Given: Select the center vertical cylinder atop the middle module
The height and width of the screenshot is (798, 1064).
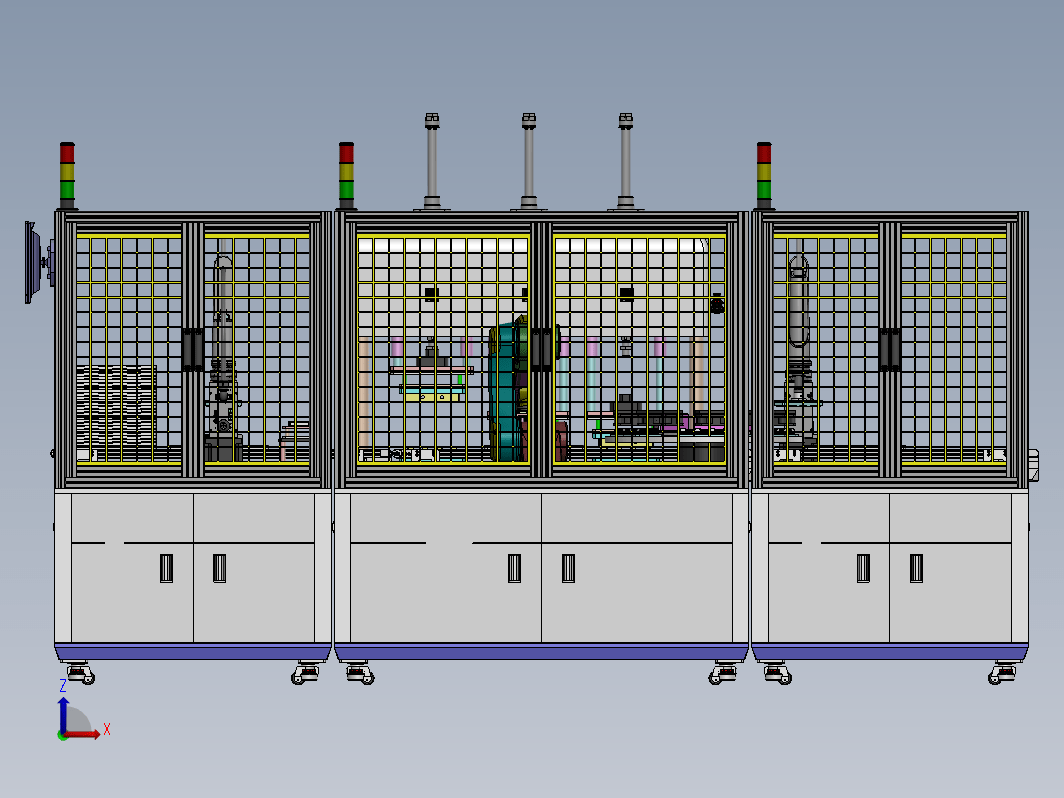Looking at the screenshot, I should [529, 162].
